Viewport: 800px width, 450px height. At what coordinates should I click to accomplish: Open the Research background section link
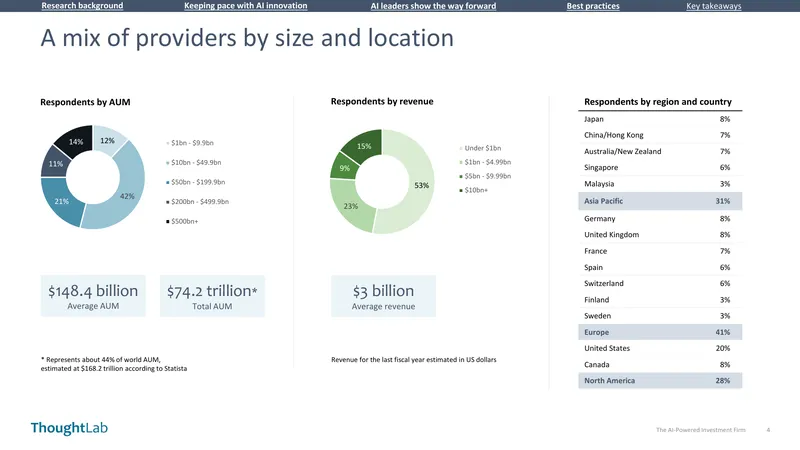[82, 6]
